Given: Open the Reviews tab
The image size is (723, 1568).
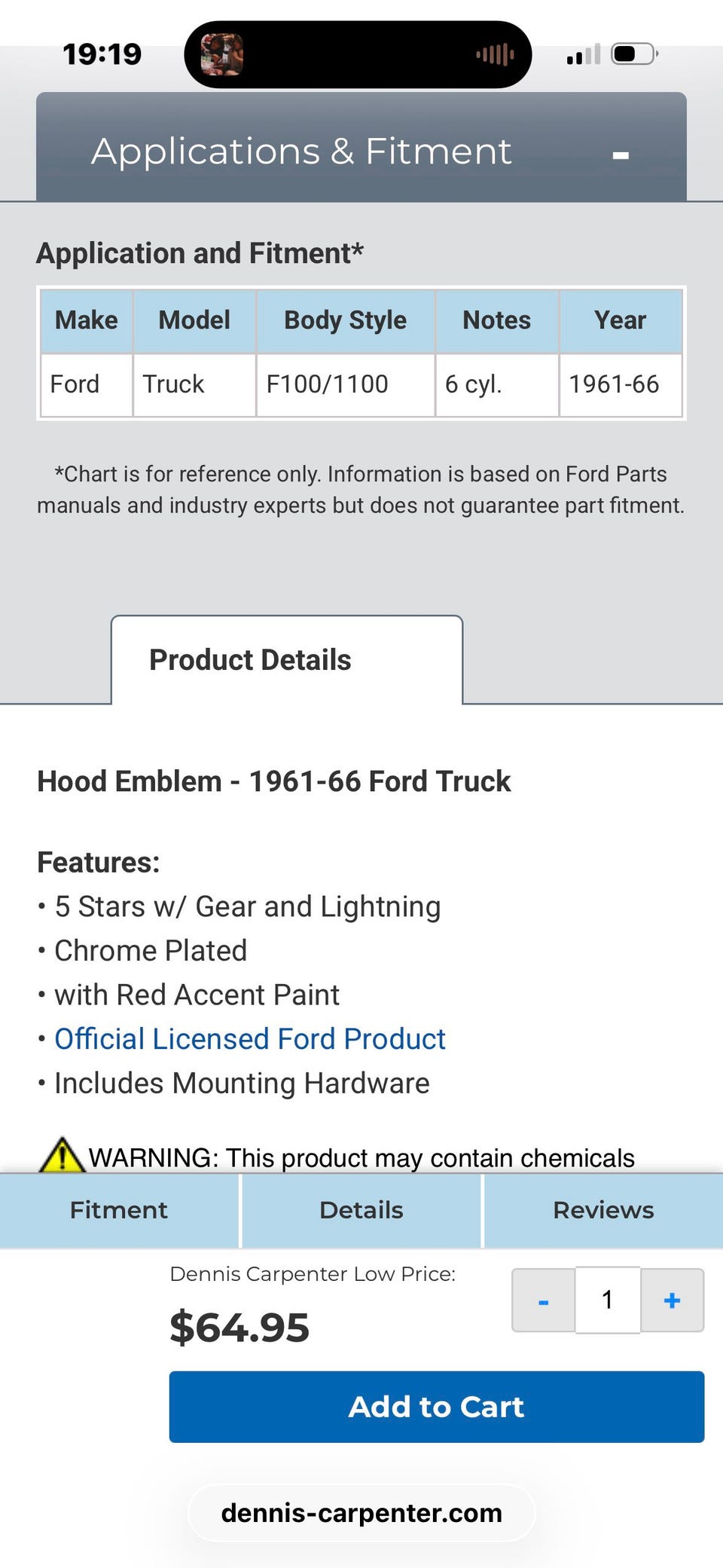Looking at the screenshot, I should point(603,1210).
